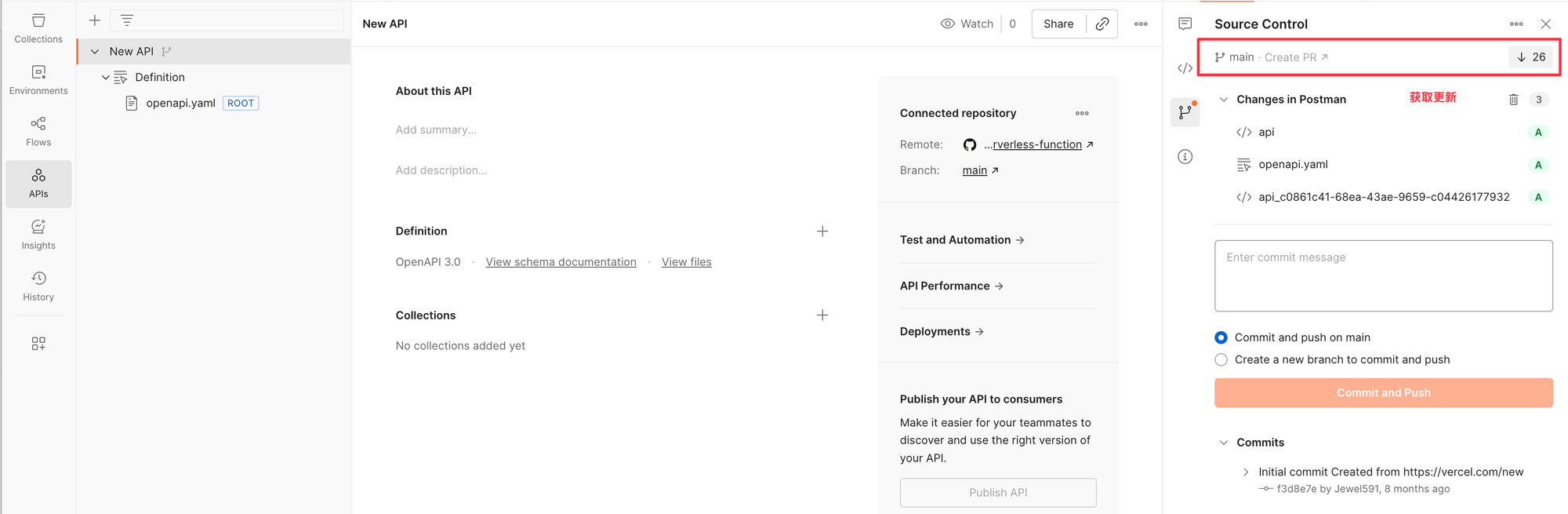Open the Source Control branch icon

click(1185, 112)
